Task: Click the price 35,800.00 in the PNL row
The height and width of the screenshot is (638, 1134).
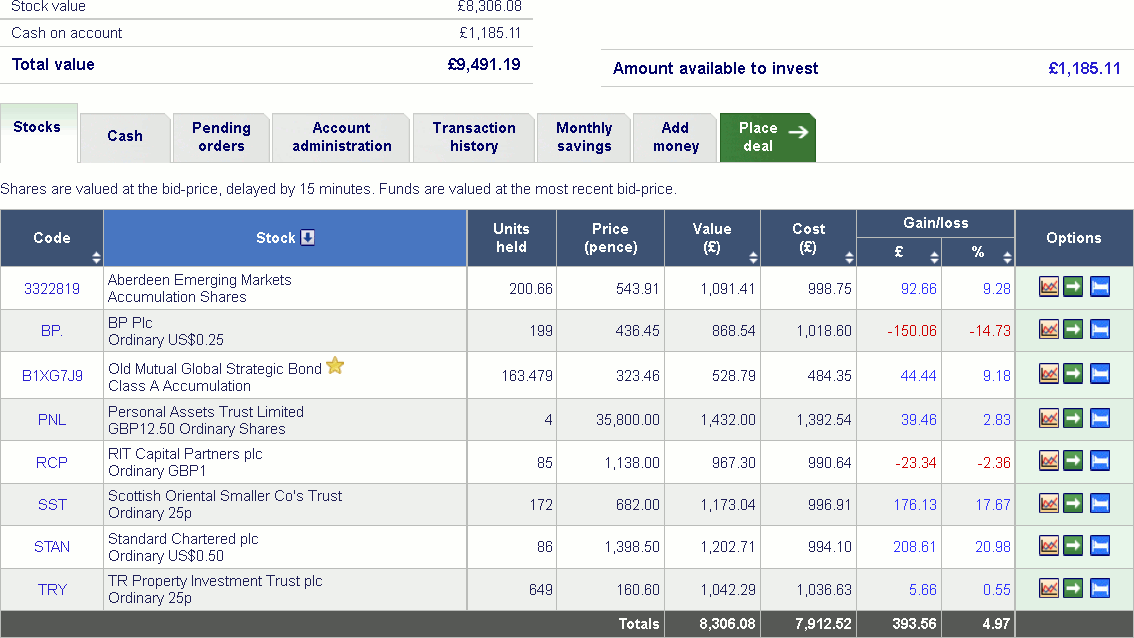Action: point(628,420)
